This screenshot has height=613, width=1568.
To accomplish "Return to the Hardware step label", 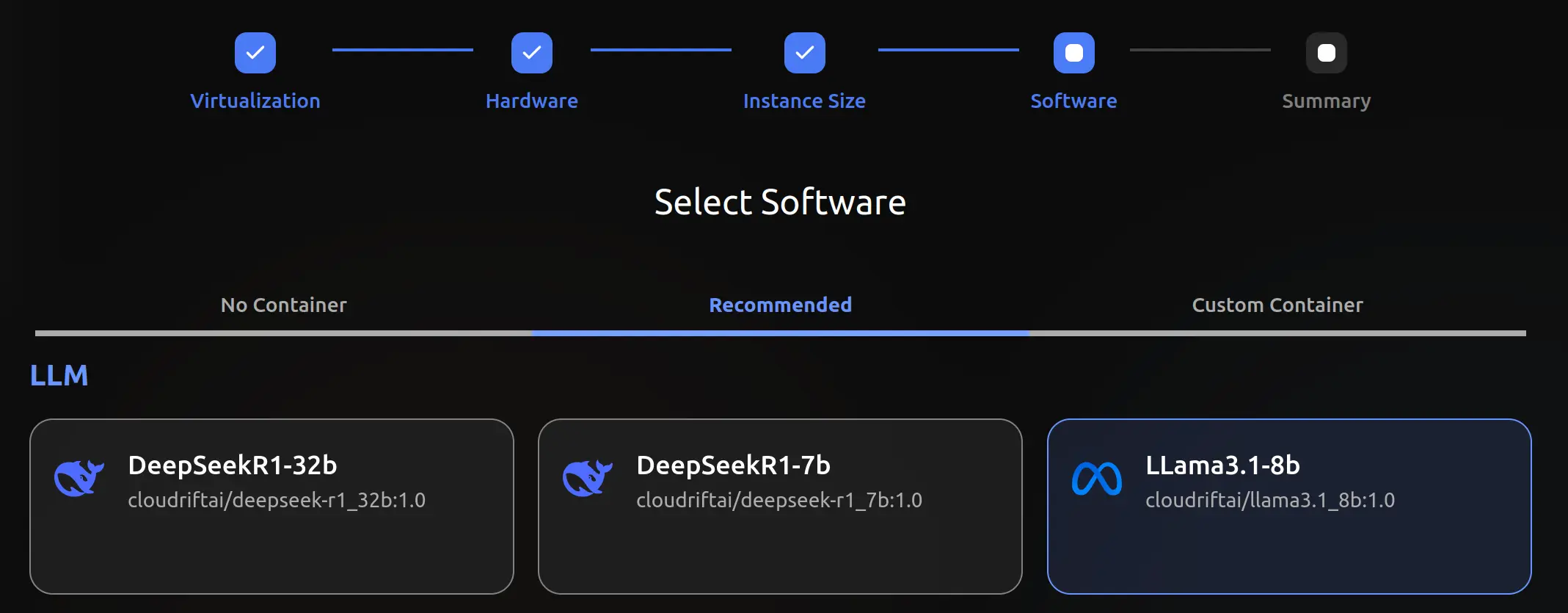I will coord(532,101).
